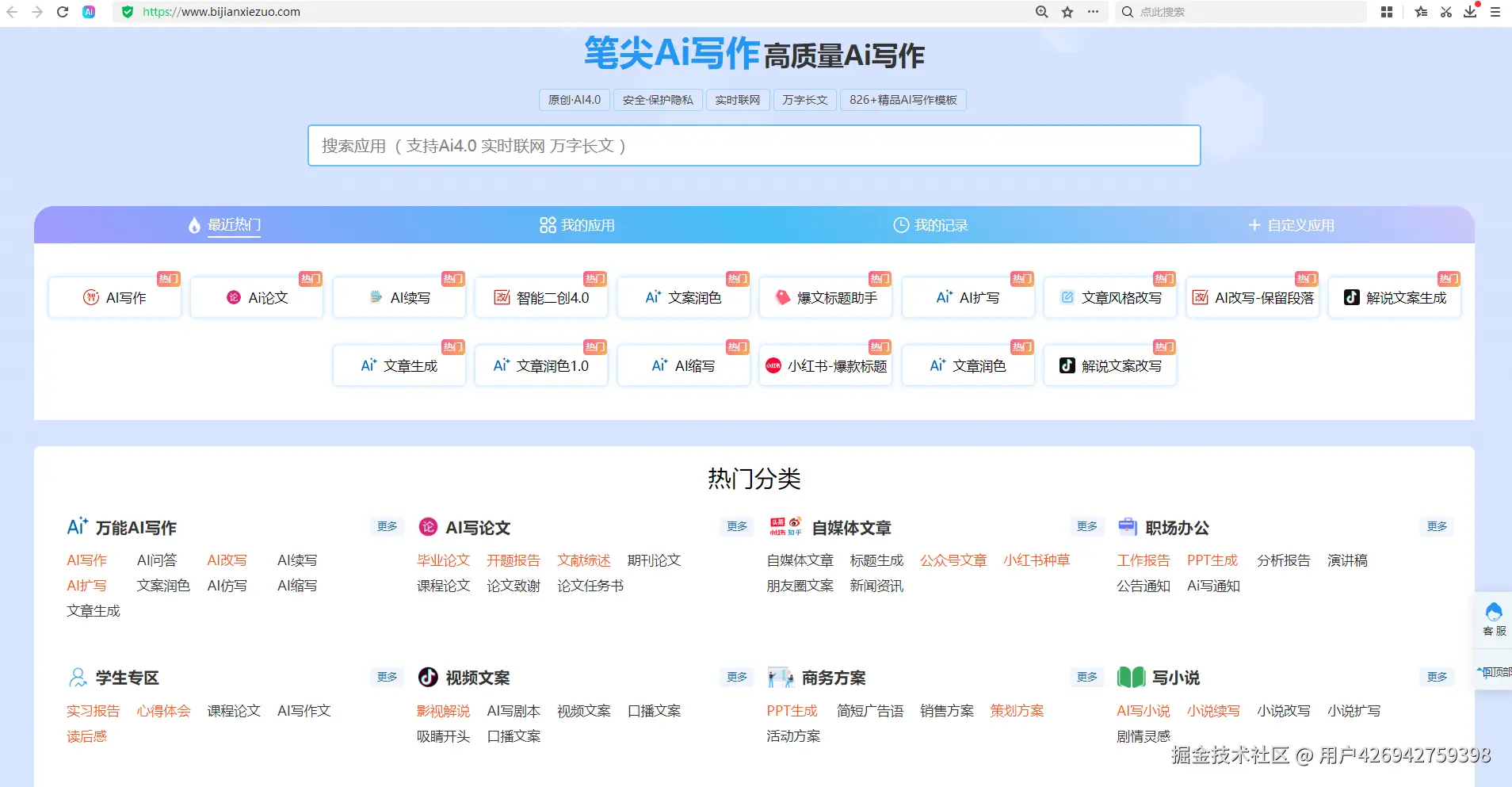Bookmark this page with the star icon
This screenshot has width=1512, height=787.
(x=1067, y=12)
